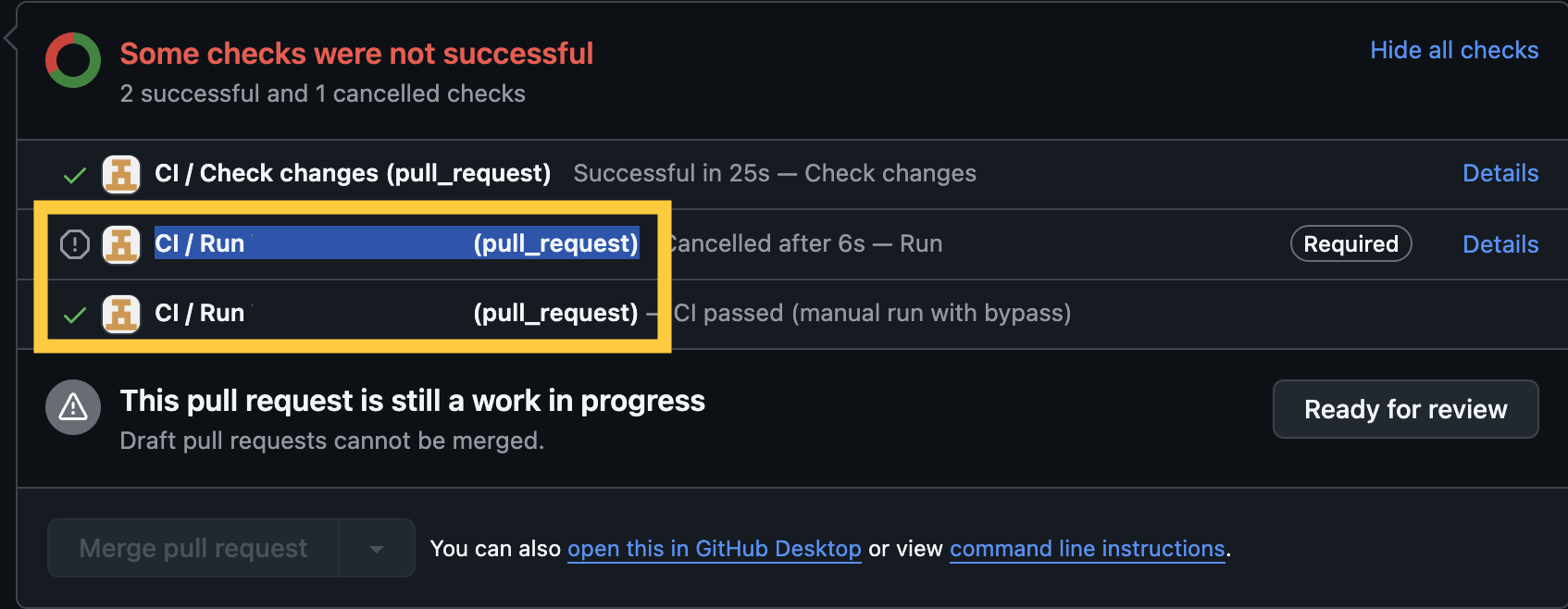Click the green checkmark on the bypassed run
Screen dimensions: 1568x609
coord(73,314)
